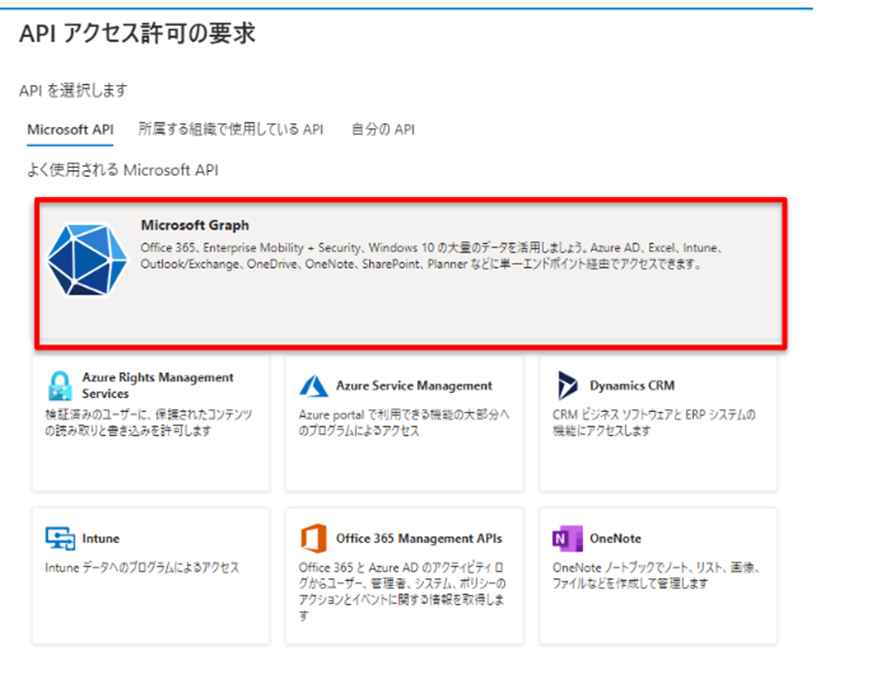The width and height of the screenshot is (886, 684).
Task: Click the OneNote ノートブック description text
Action: [655, 575]
